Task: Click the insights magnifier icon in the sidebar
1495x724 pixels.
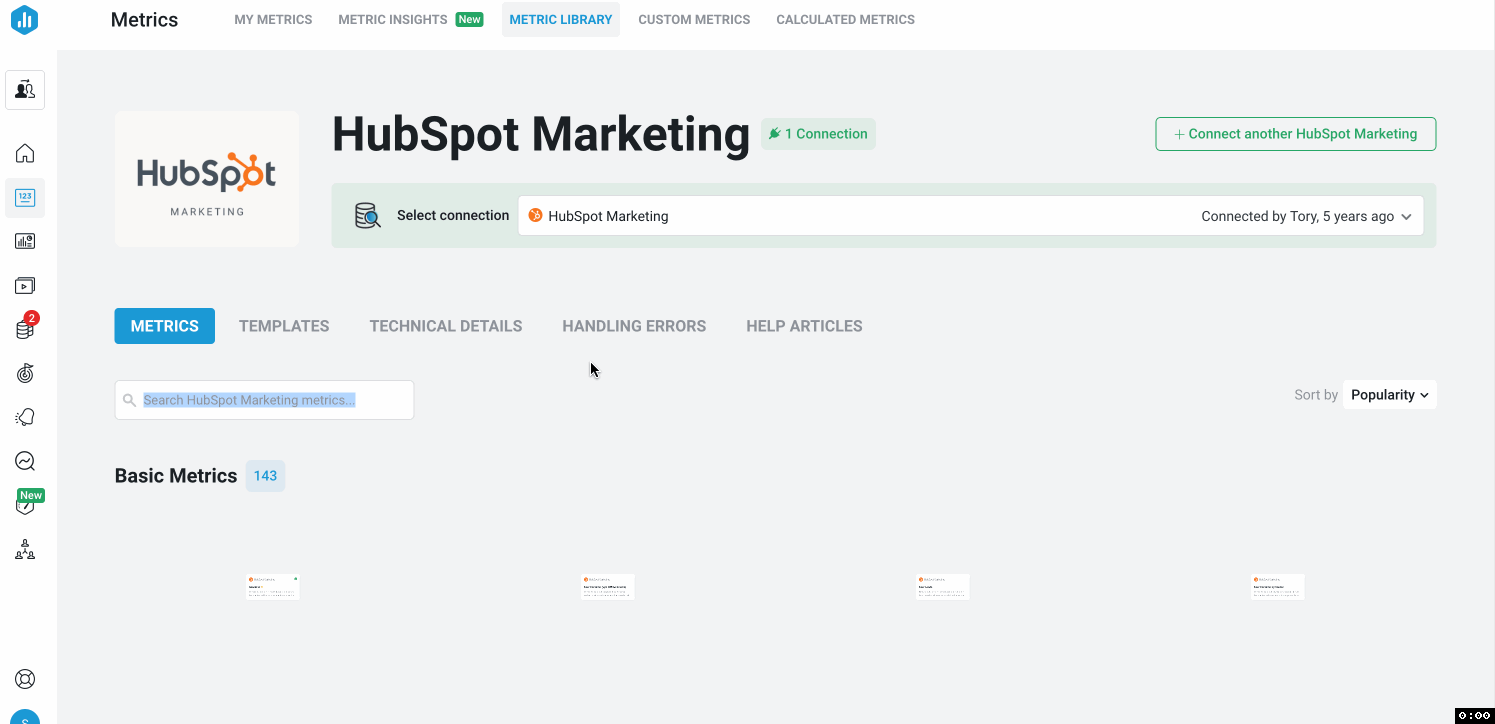Action: [x=24, y=460]
